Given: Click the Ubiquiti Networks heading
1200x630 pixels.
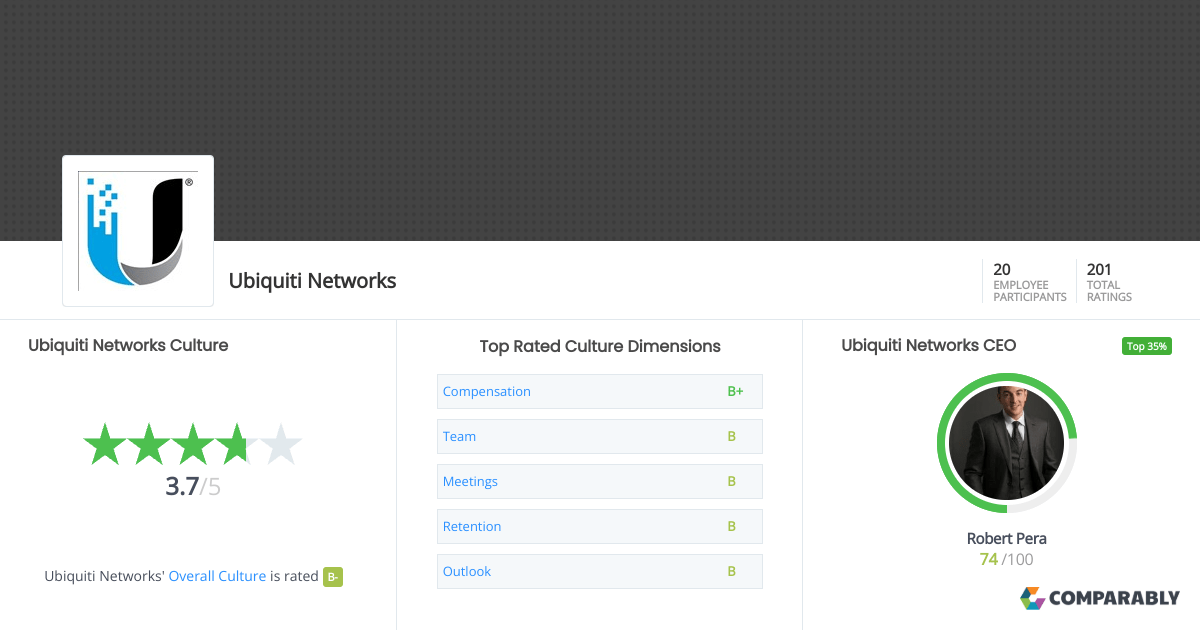Looking at the screenshot, I should pos(312,281).
